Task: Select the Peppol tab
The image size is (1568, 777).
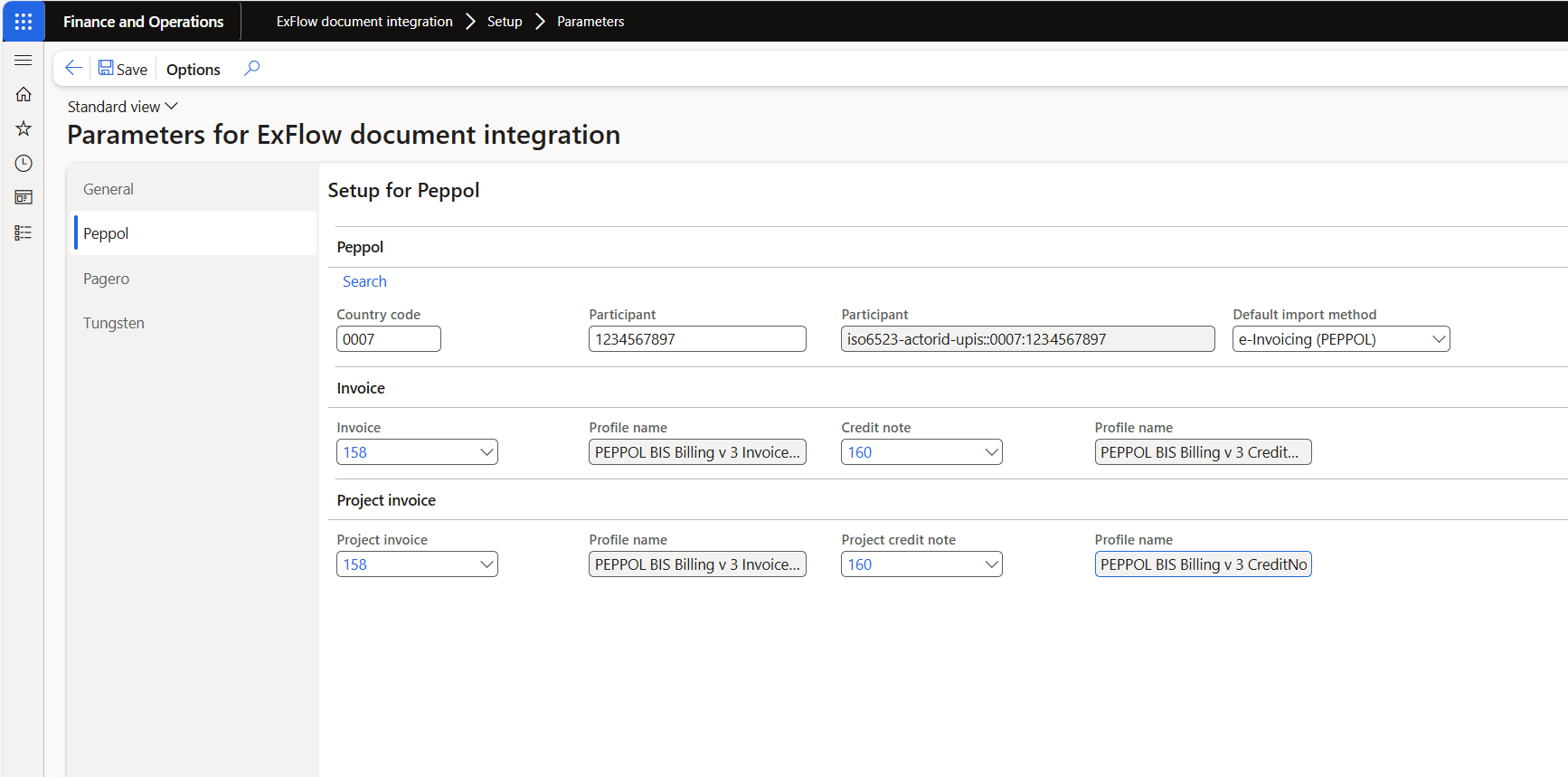Action: pyautogui.click(x=193, y=233)
